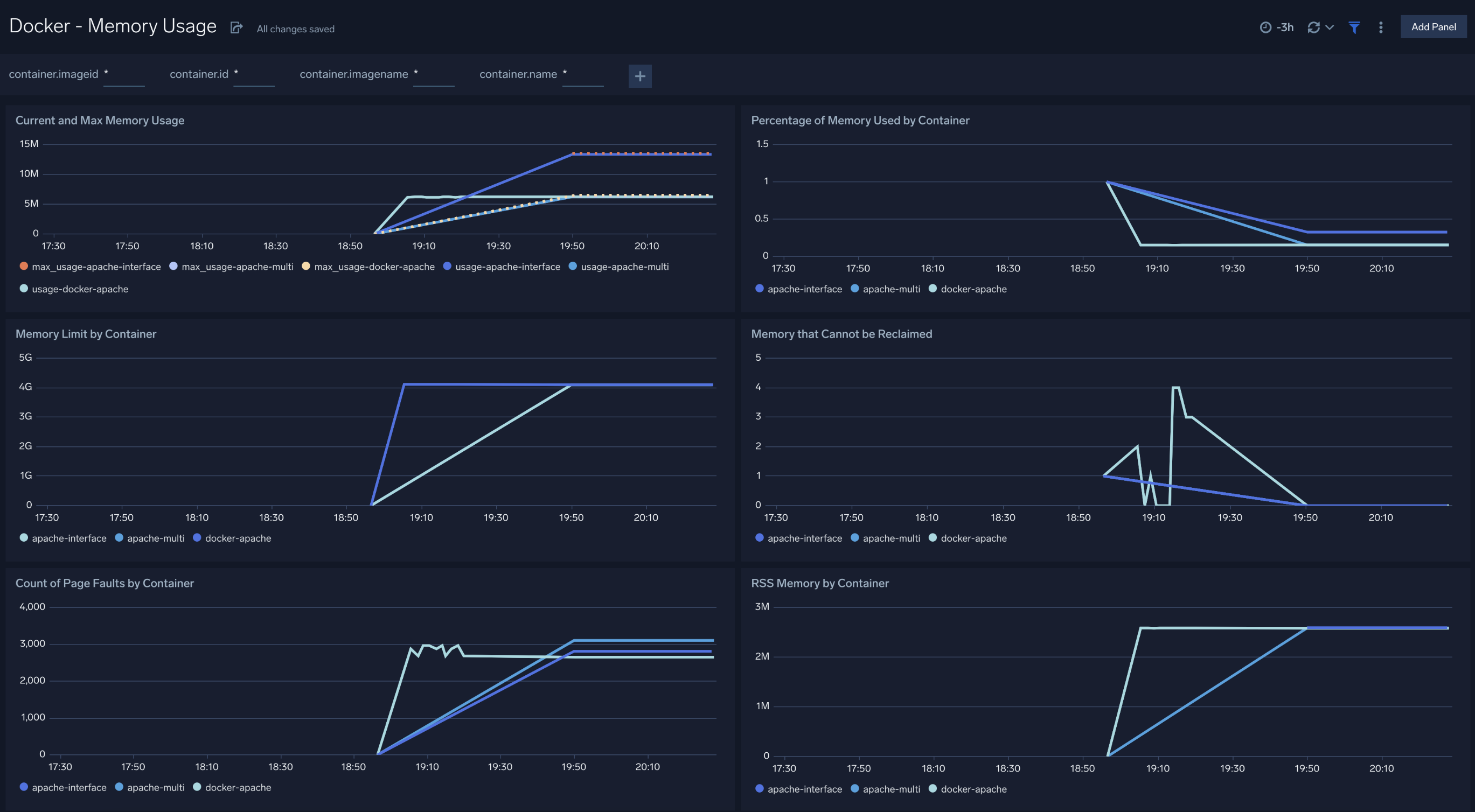Click the plus icon to add a filter
This screenshot has width=1475, height=812.
point(640,75)
